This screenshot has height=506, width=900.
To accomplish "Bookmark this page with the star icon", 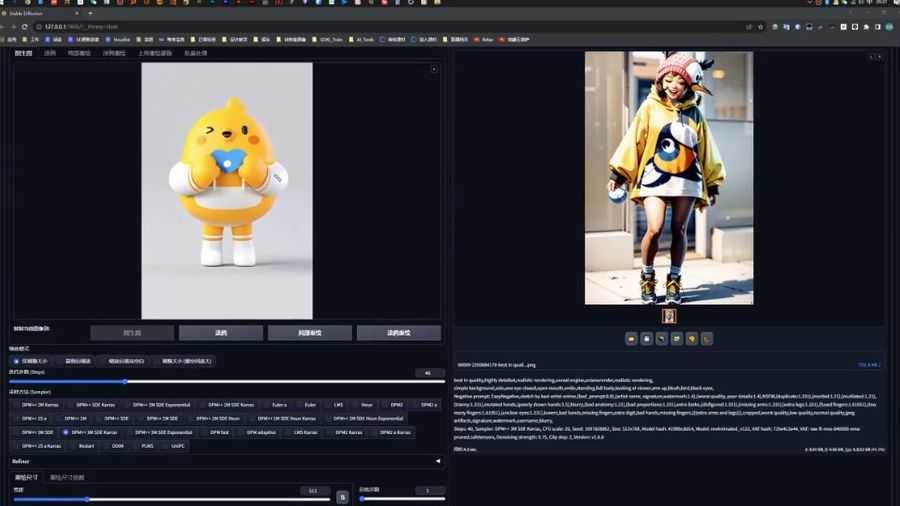I will 761,26.
